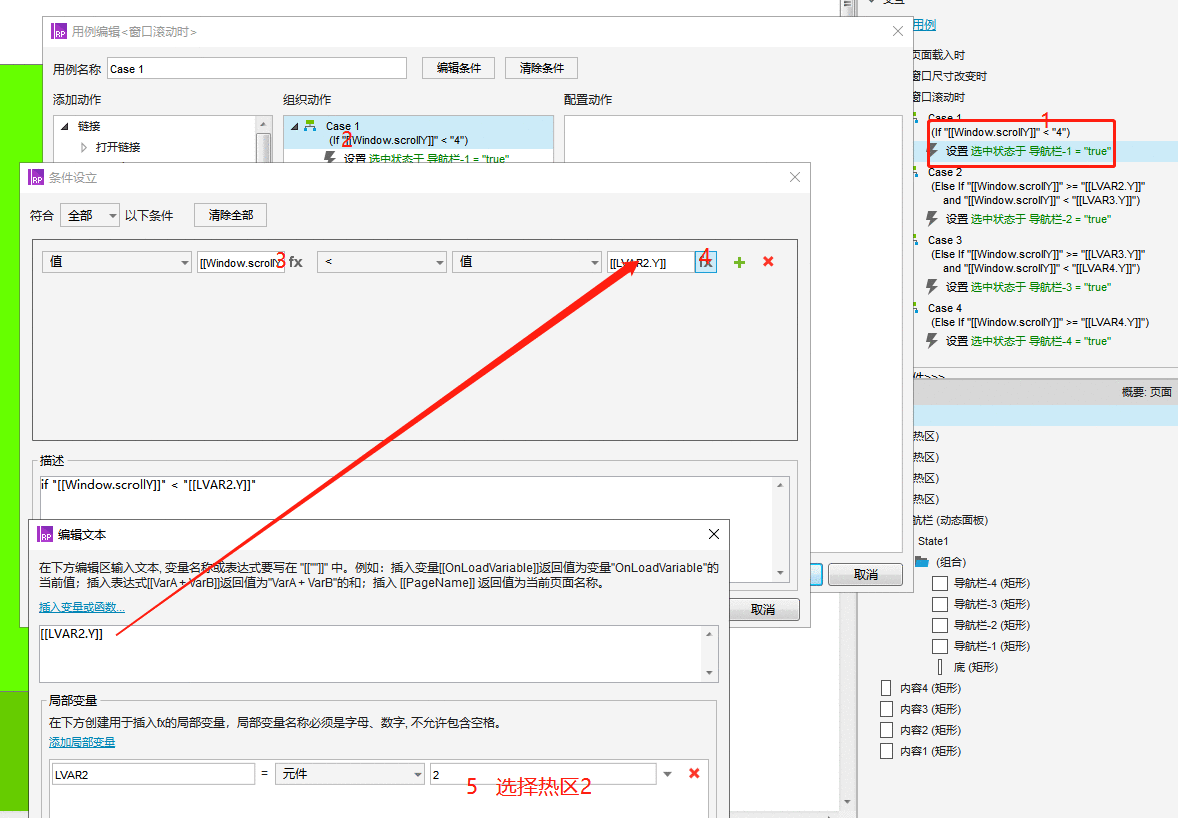Click fx button beside LVAR2.Y field

pyautogui.click(x=705, y=261)
